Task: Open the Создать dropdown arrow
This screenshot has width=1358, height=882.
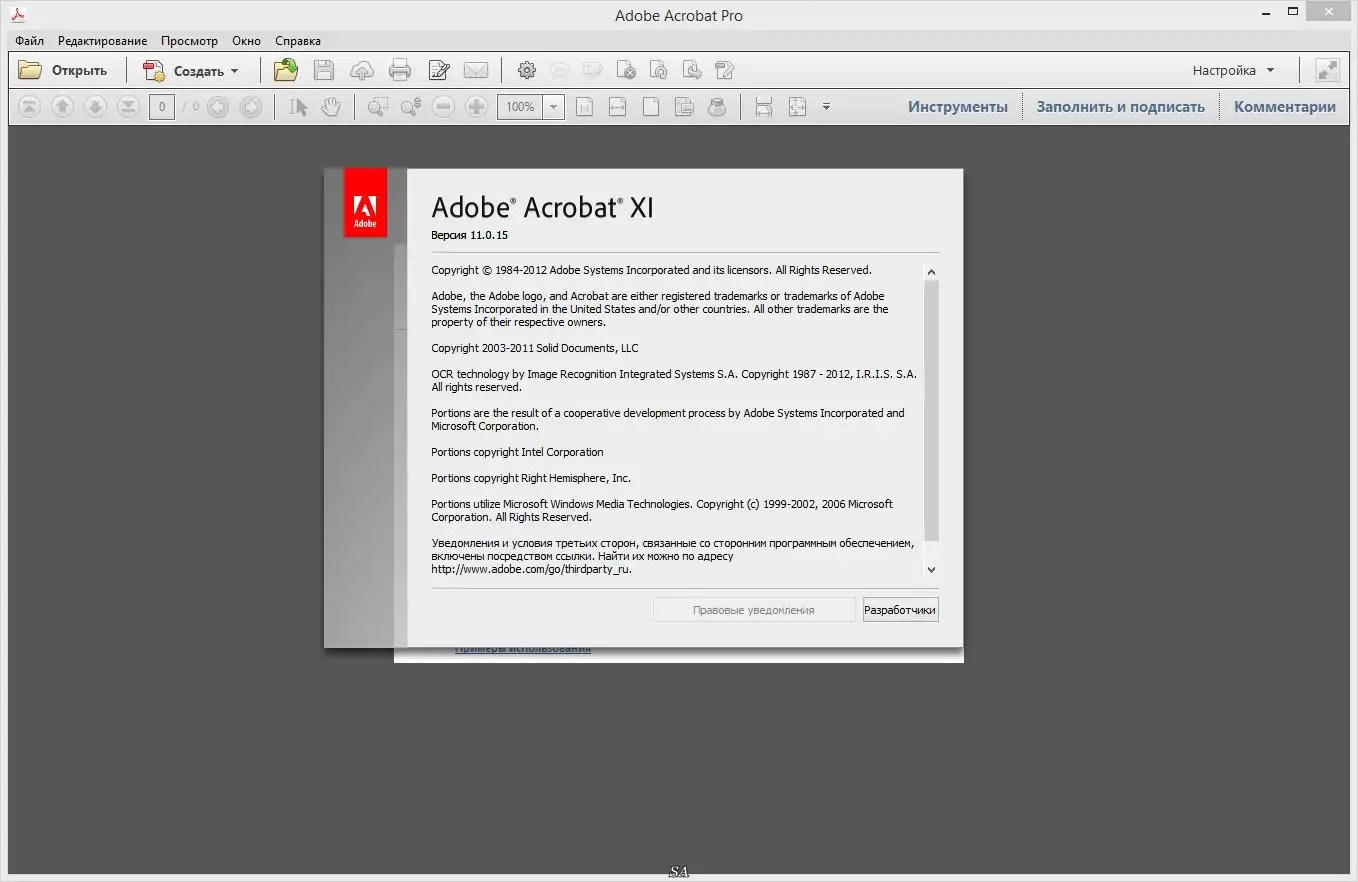Action: (x=235, y=71)
